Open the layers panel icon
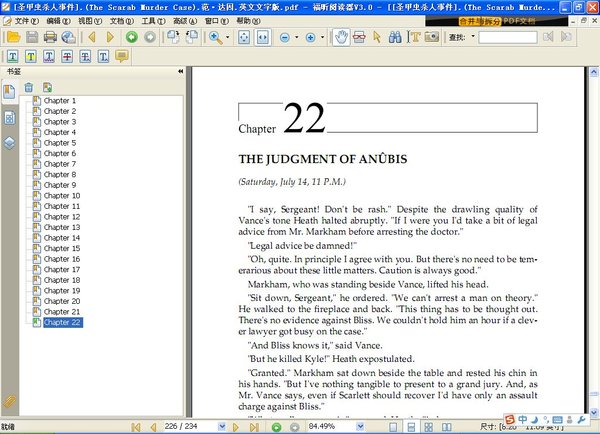This screenshot has width=600, height=434. [x=10, y=143]
